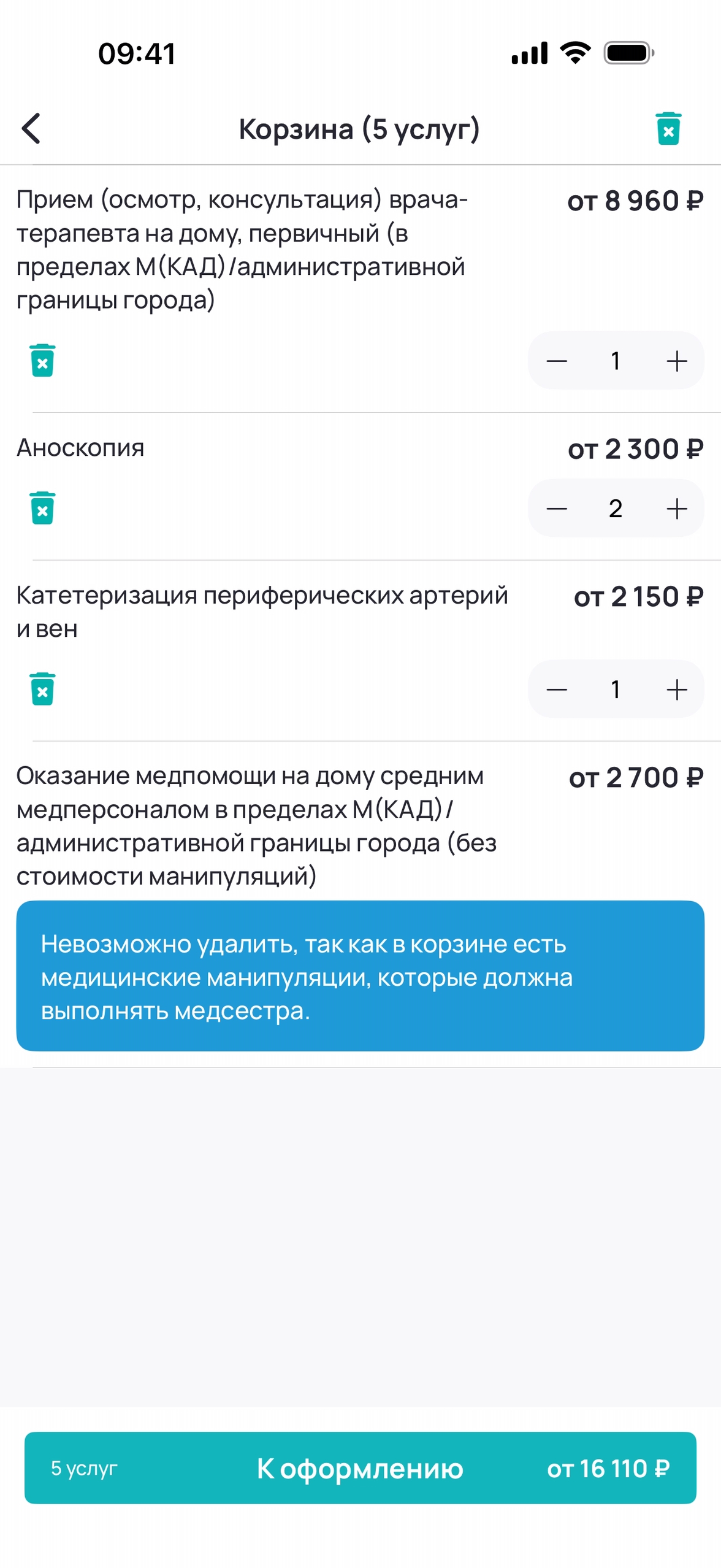Tap the battery indicator in status bar
This screenshot has height=1568, width=721.
point(628,53)
